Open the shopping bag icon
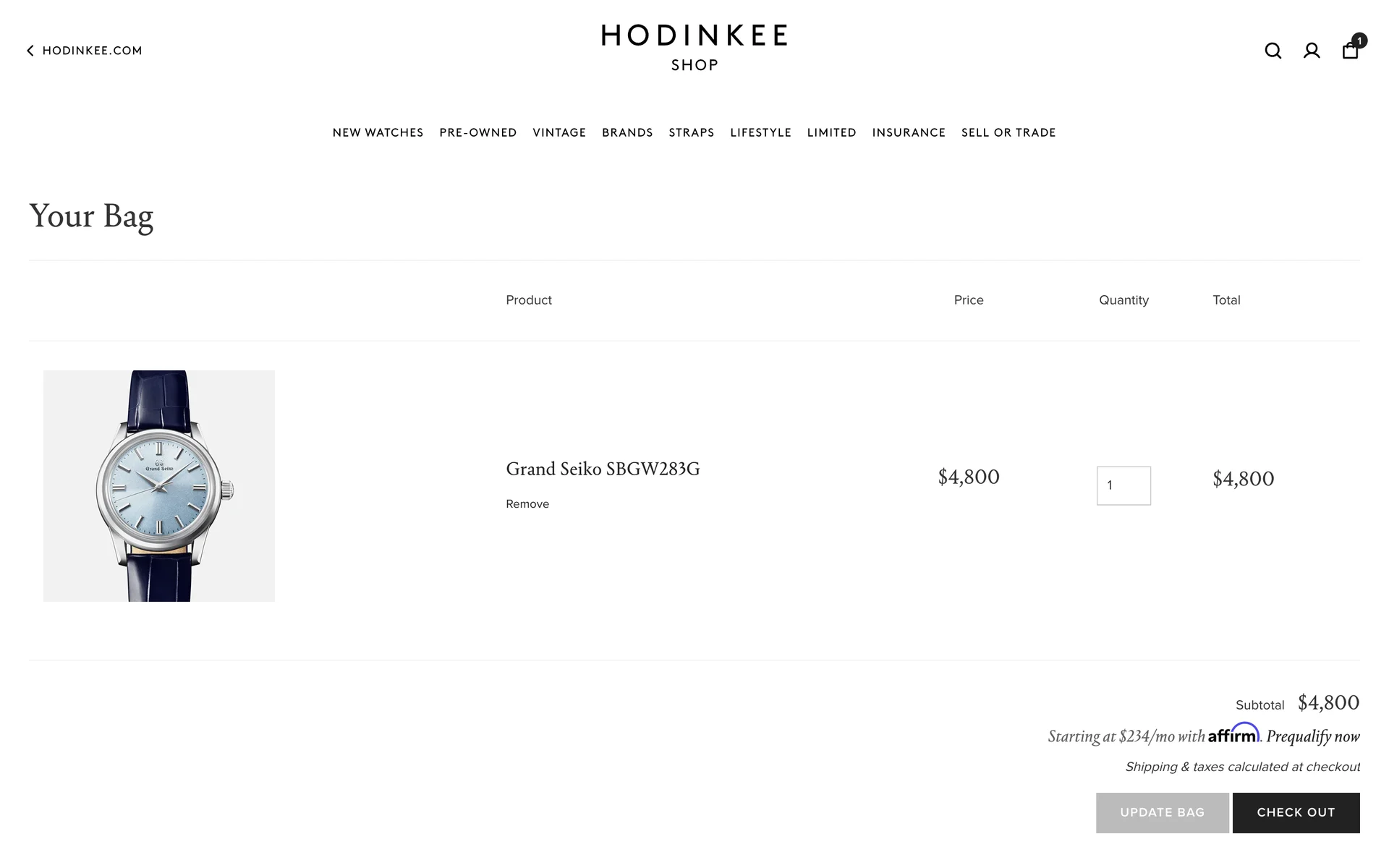The height and width of the screenshot is (868, 1389). 1351,50
